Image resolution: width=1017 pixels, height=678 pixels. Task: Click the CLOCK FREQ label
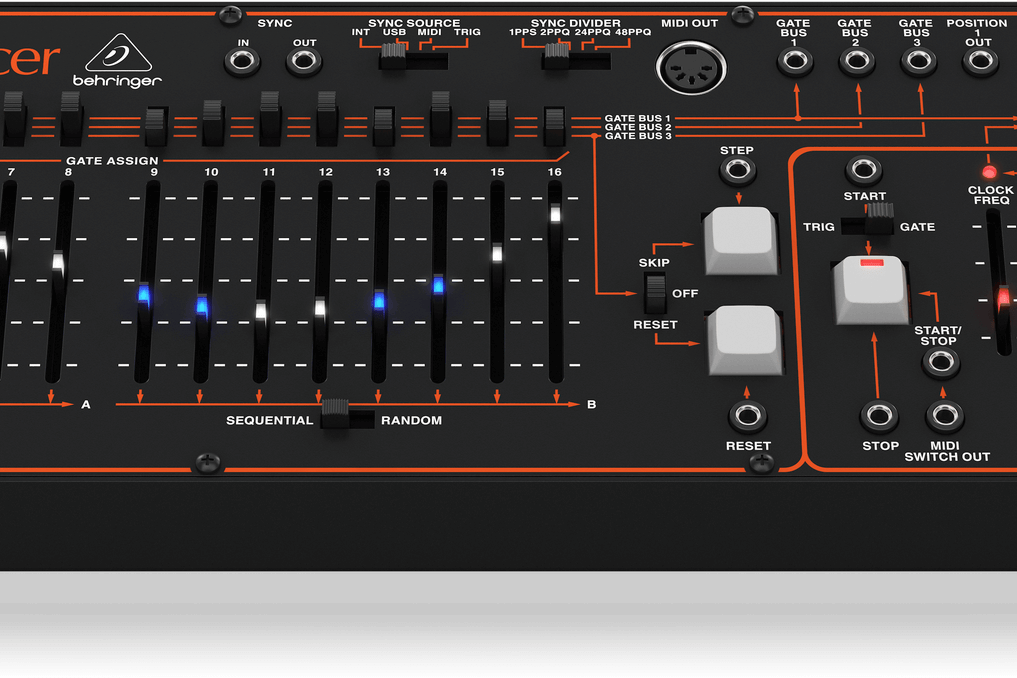pos(990,195)
